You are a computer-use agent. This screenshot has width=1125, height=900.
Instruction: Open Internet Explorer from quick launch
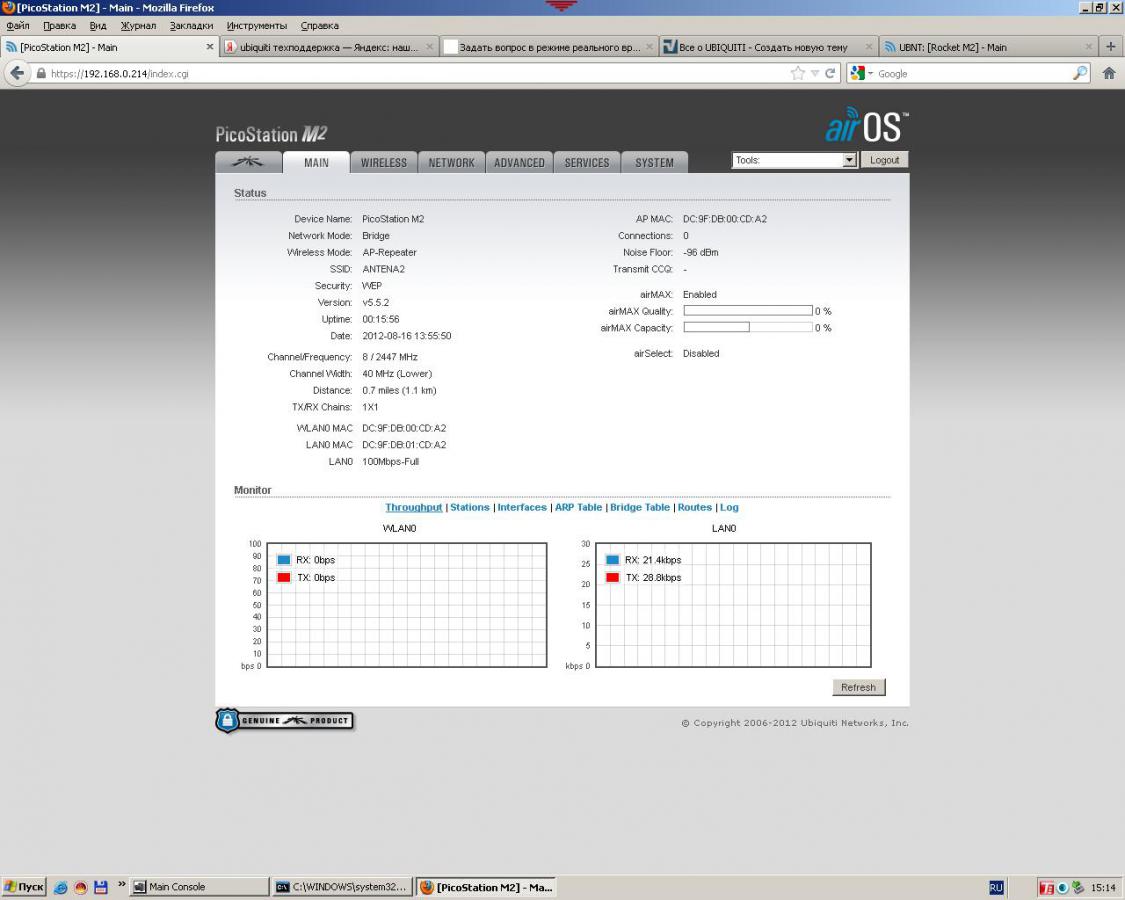[61, 888]
